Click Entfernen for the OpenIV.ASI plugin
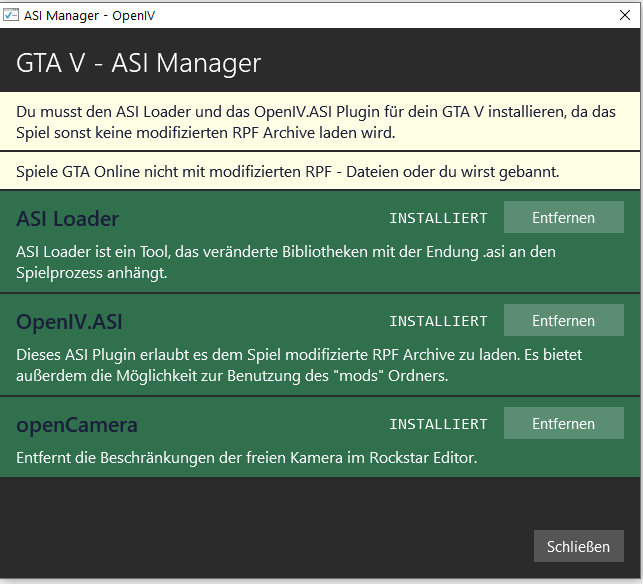 pyautogui.click(x=563, y=321)
